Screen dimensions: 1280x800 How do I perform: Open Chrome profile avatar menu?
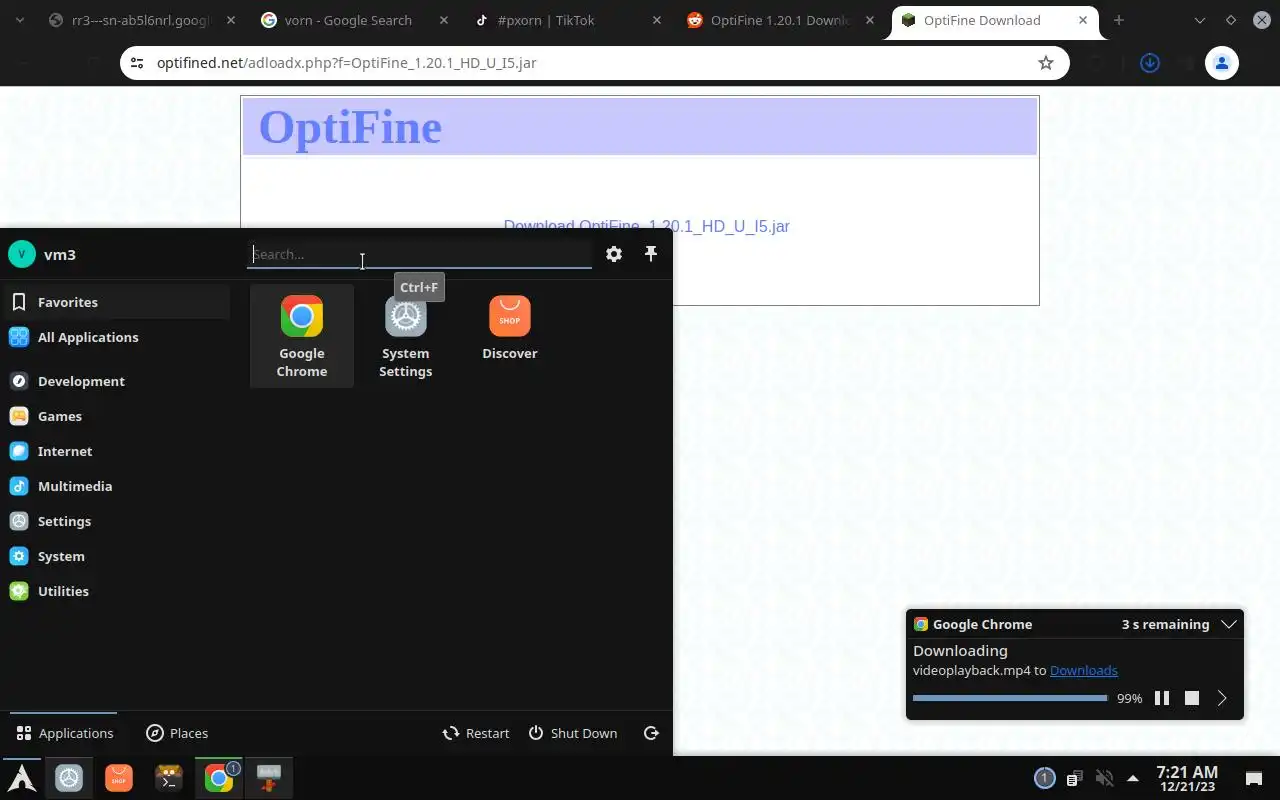(1222, 63)
